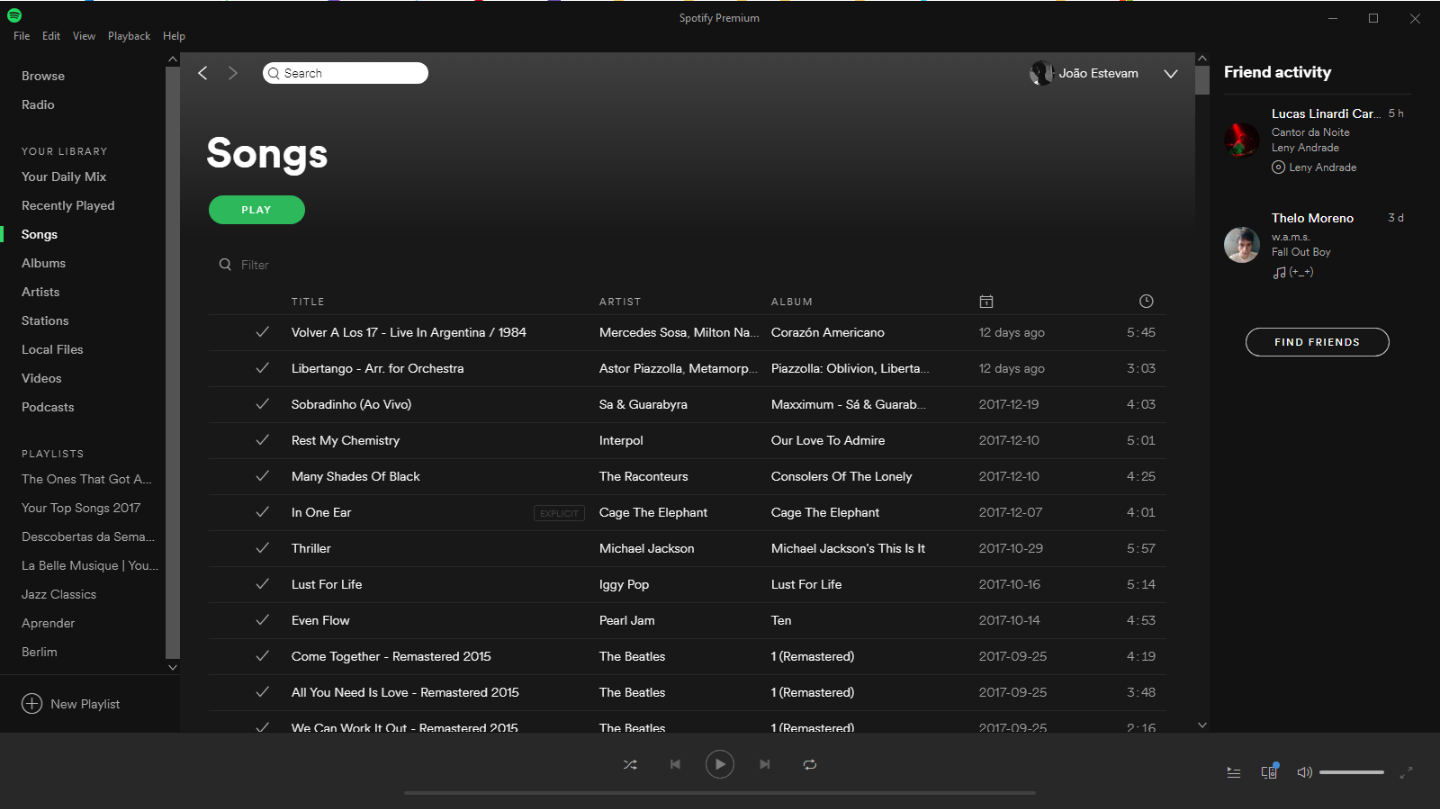This screenshot has width=1440, height=809.
Task: Click the song progress bar
Action: [x=719, y=794]
